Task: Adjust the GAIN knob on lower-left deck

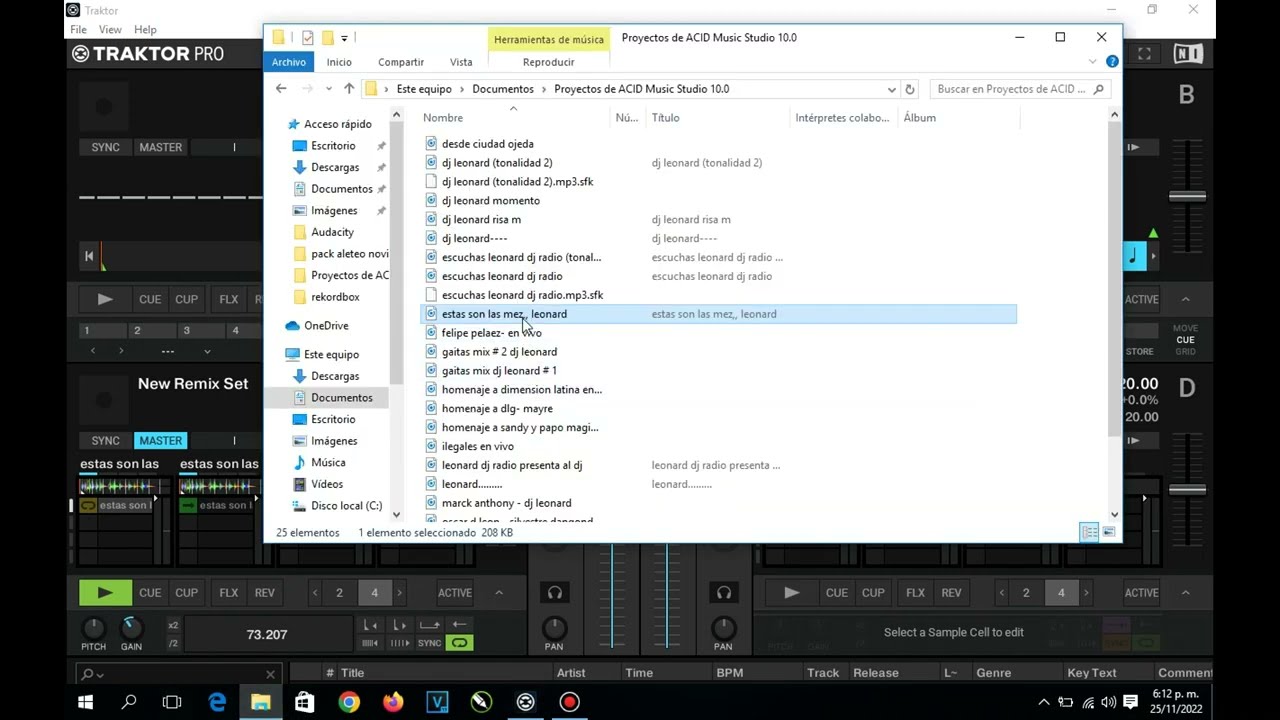Action: (x=131, y=629)
